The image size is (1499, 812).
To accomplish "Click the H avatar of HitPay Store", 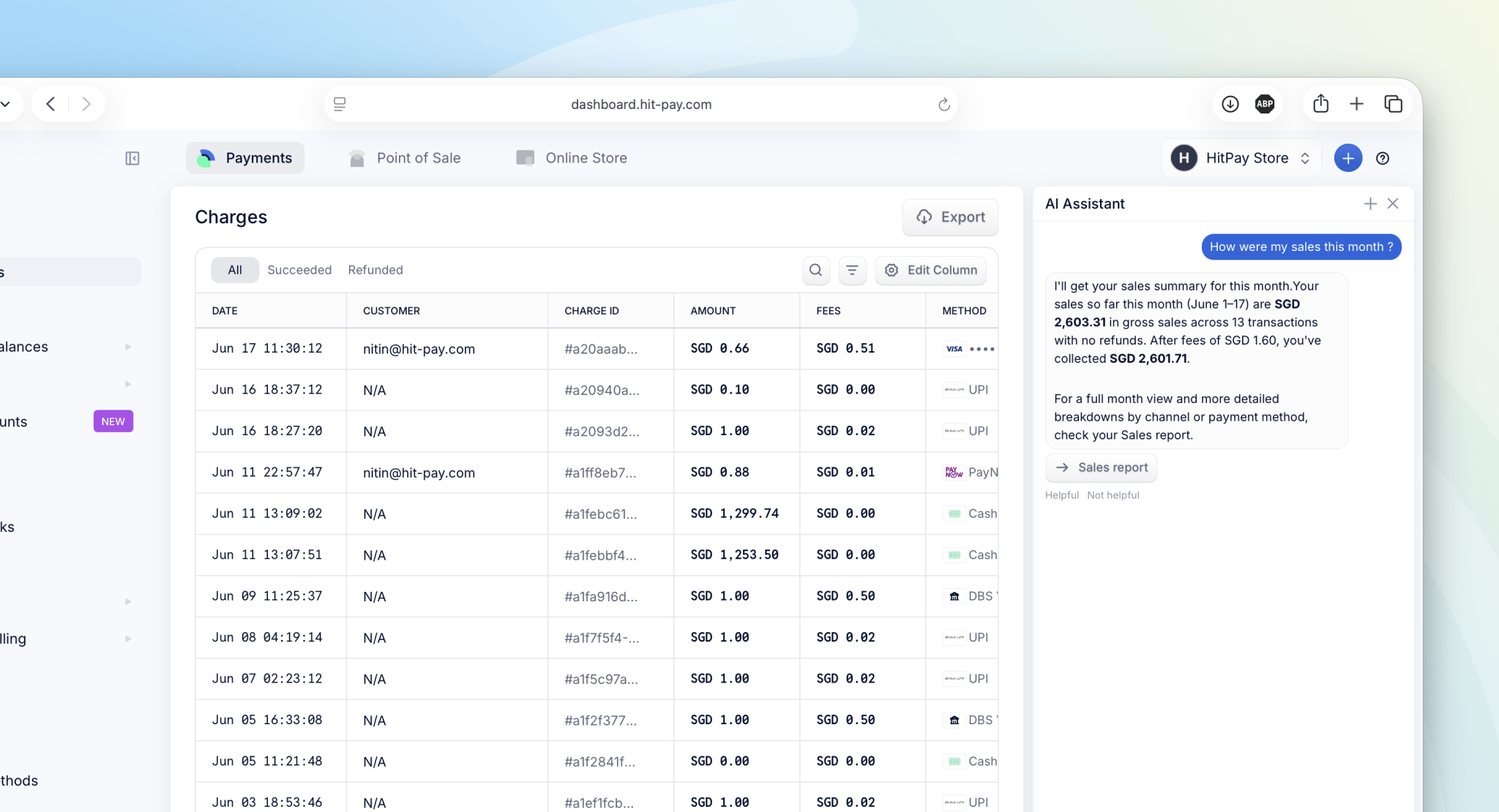I will [x=1184, y=158].
